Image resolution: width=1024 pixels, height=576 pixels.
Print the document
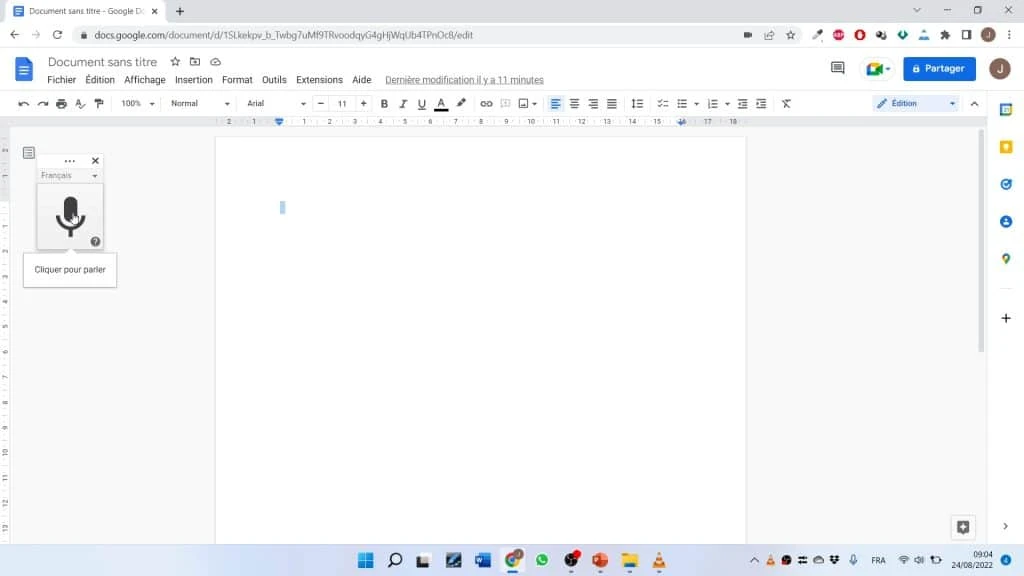tap(61, 104)
